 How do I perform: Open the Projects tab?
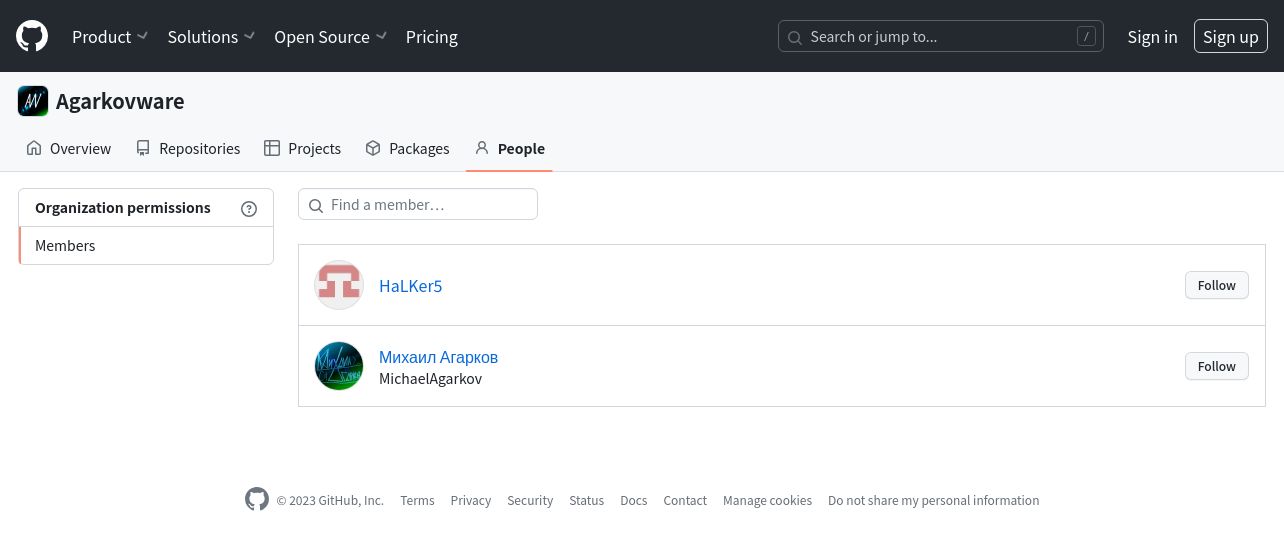click(x=302, y=148)
